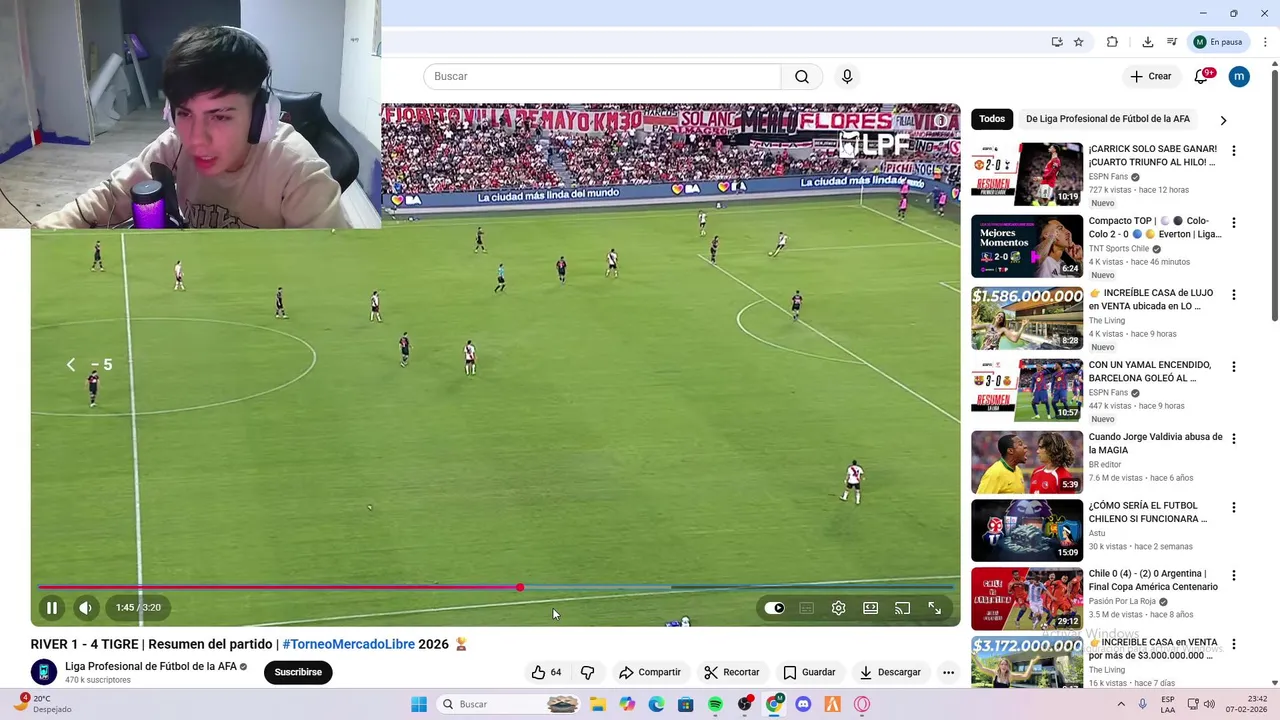Screen dimensions: 1280x720
Task: Open Spotify from the taskbar
Action: click(x=715, y=704)
